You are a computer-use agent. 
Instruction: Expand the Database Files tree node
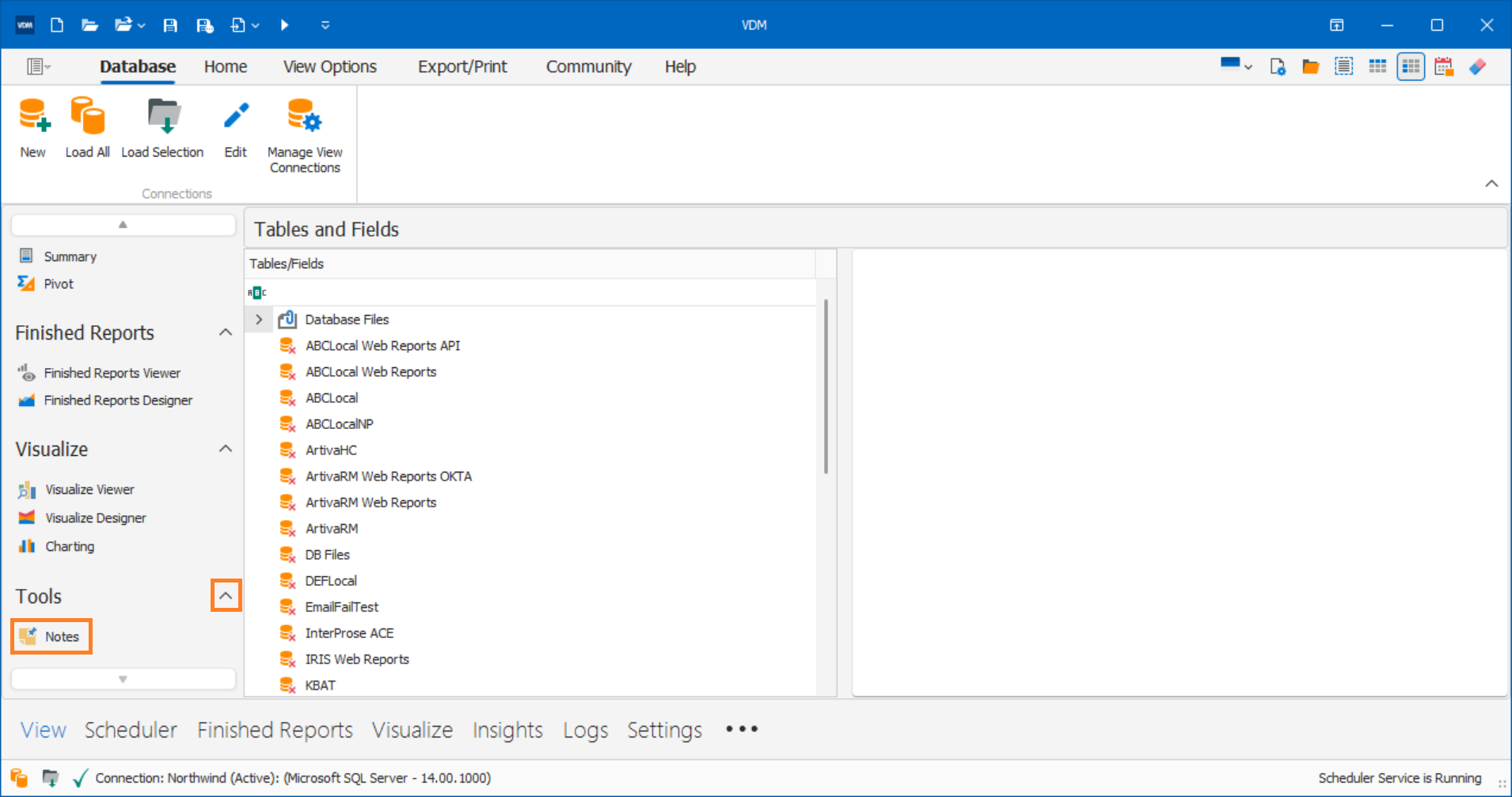click(x=259, y=320)
